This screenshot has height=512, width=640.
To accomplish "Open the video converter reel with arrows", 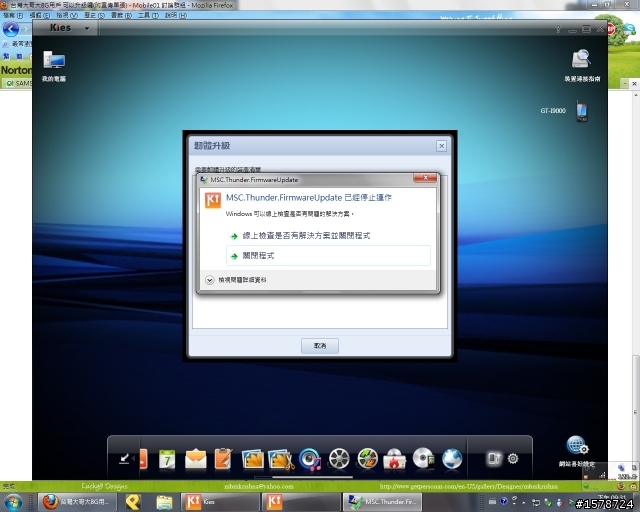I will point(367,459).
